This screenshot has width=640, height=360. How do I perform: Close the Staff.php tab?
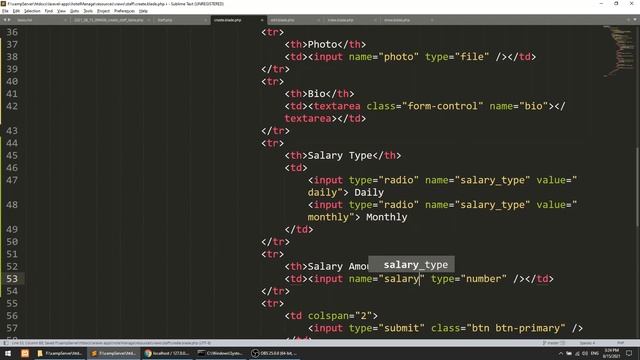205,20
